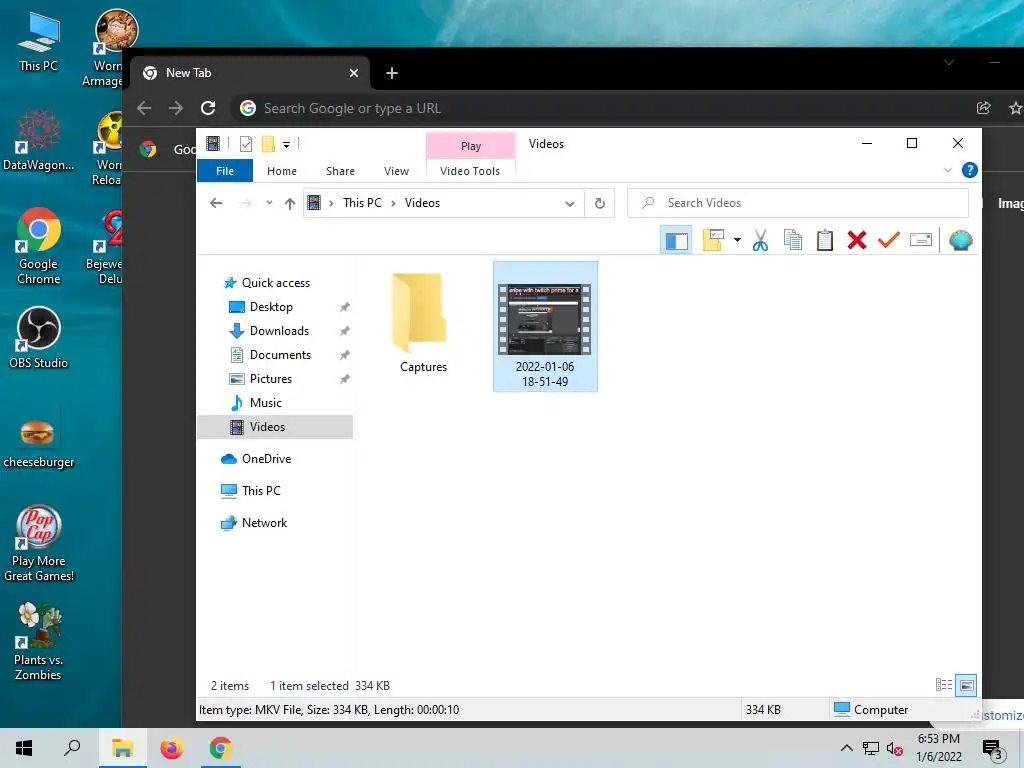Unpin Pictures using its pin icon
Viewport: 1024px width, 768px height.
click(345, 379)
